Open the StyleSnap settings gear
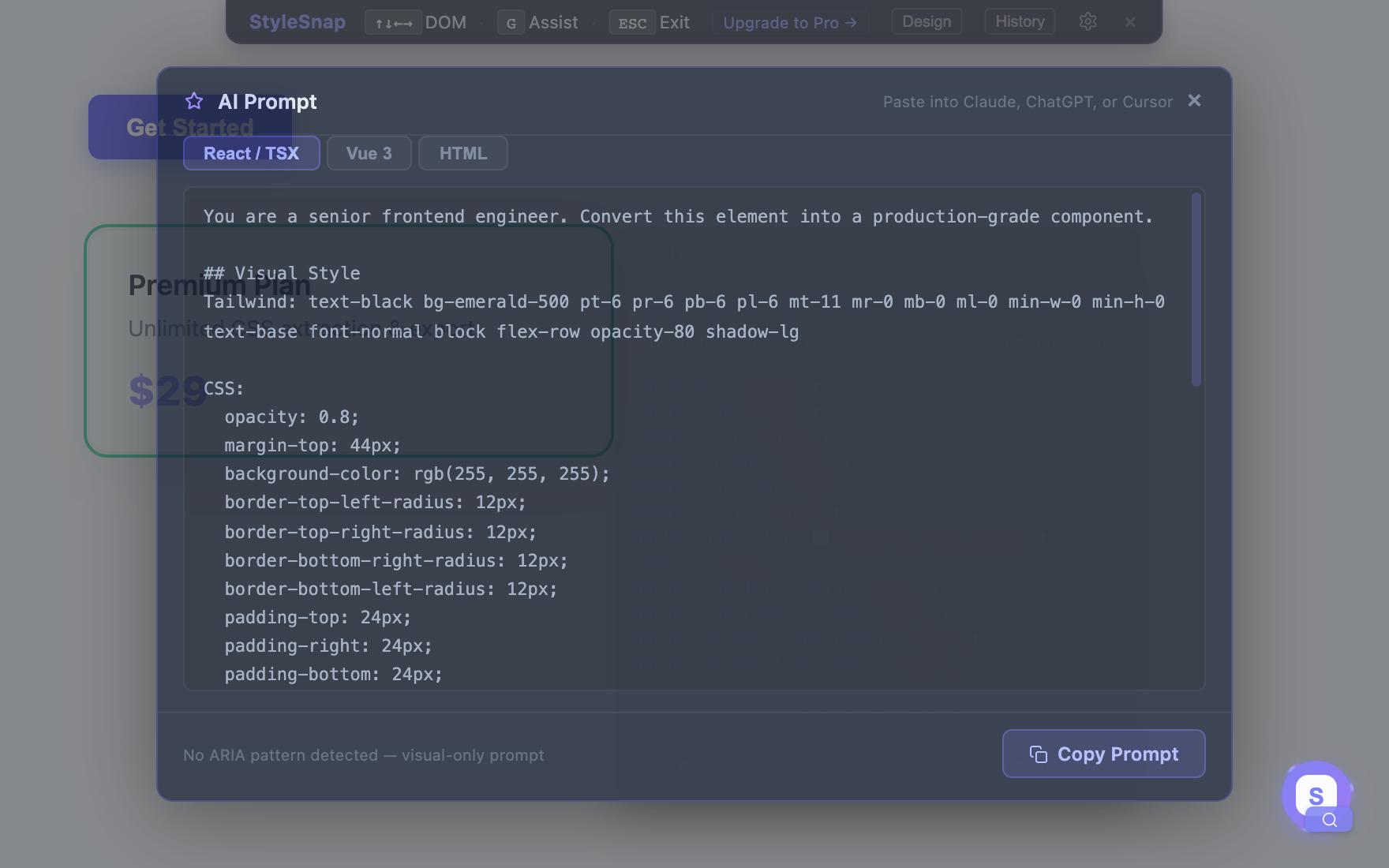 [1088, 21]
